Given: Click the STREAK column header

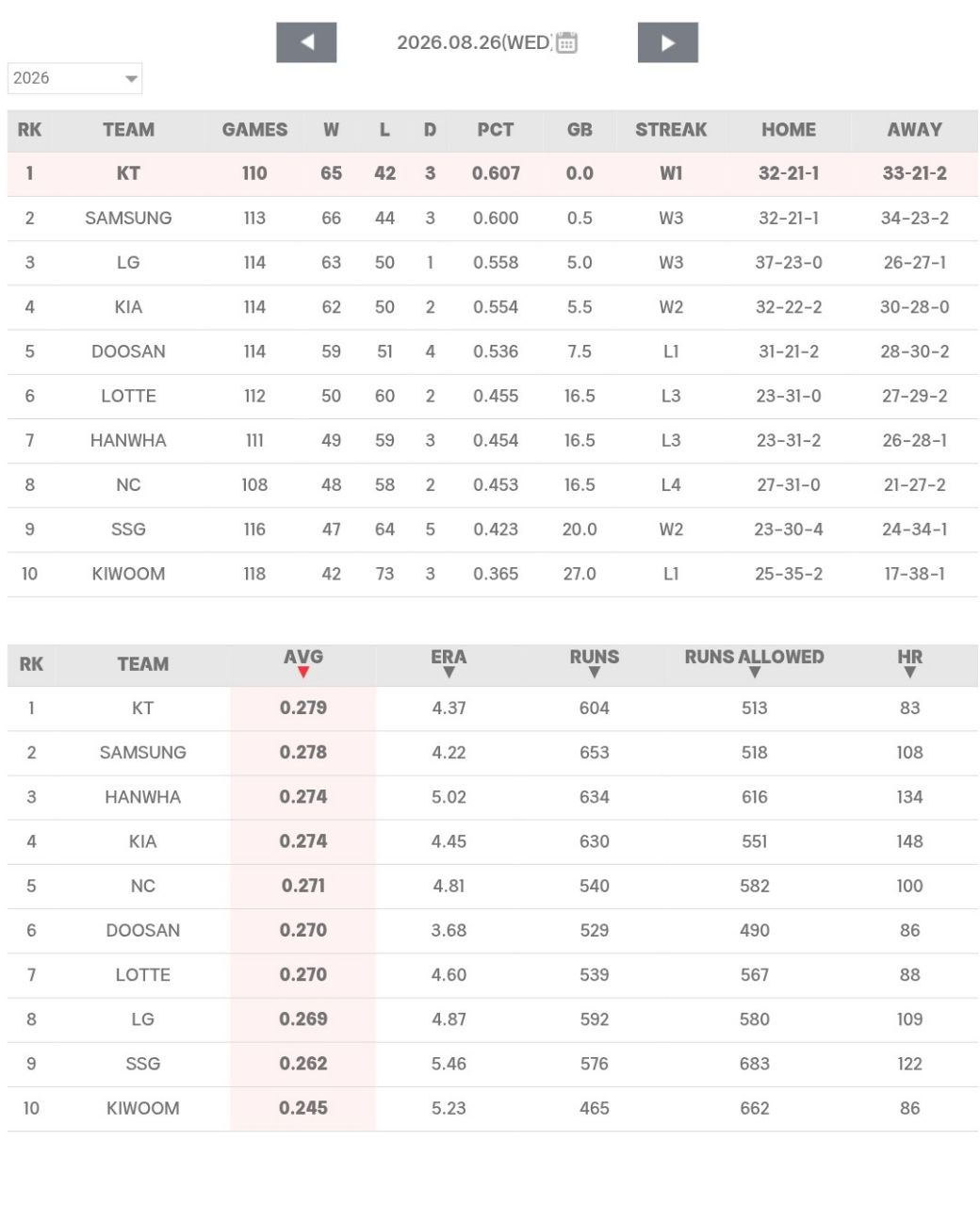Looking at the screenshot, I should pyautogui.click(x=671, y=130).
